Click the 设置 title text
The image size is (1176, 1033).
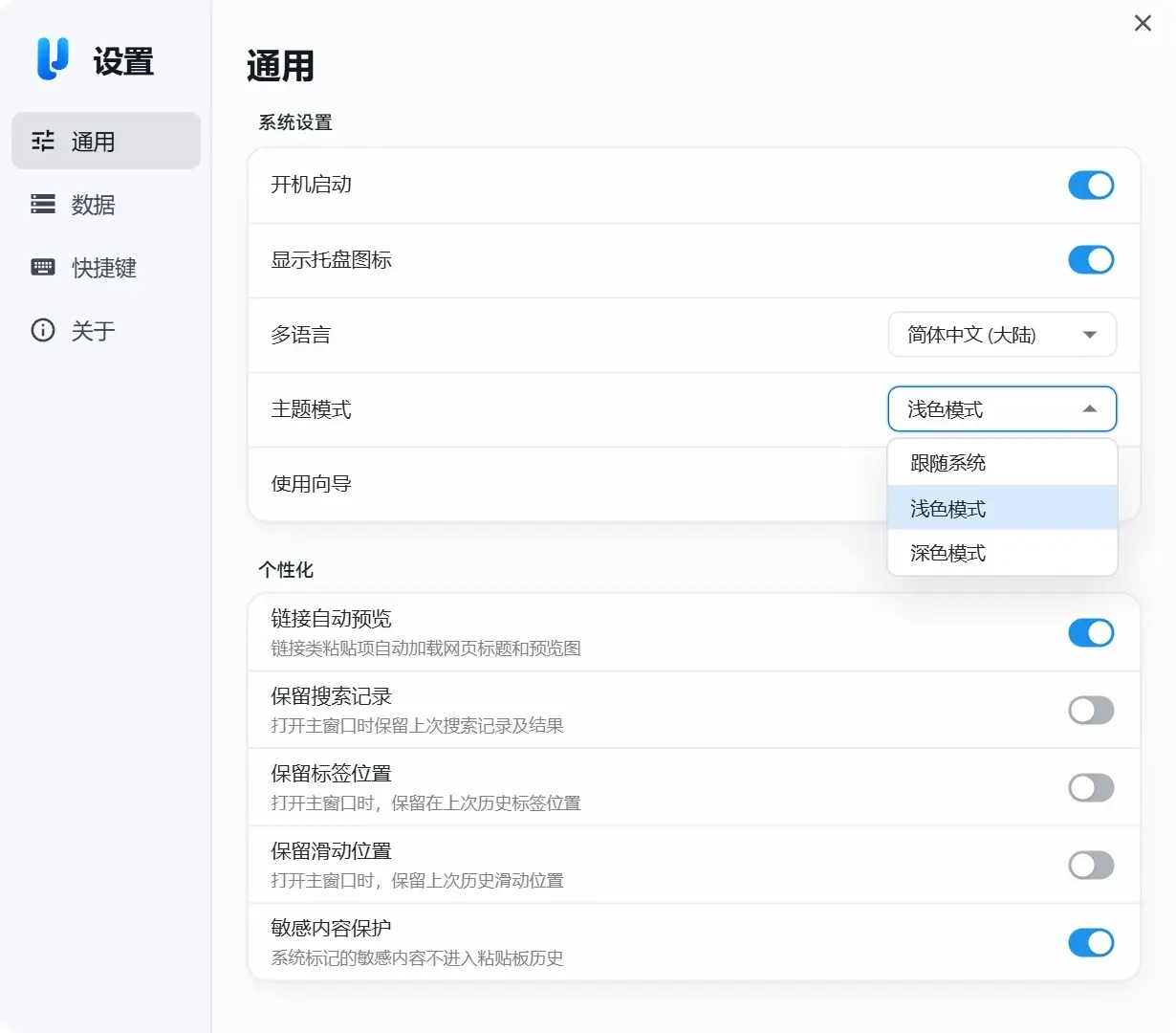pyautogui.click(x=123, y=62)
